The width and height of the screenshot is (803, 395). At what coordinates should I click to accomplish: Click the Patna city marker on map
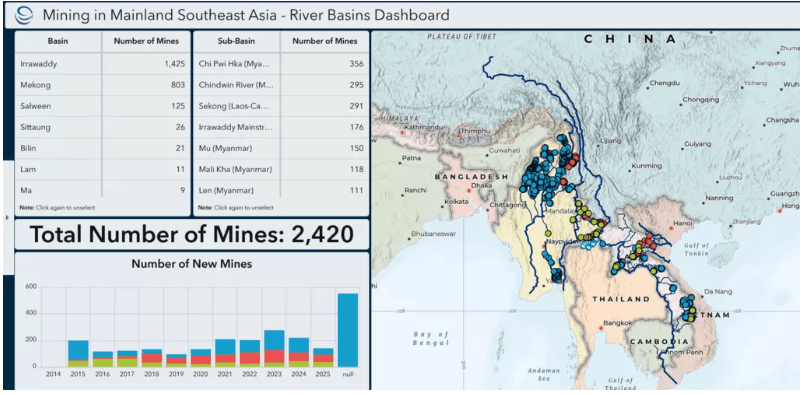pyautogui.click(x=399, y=163)
